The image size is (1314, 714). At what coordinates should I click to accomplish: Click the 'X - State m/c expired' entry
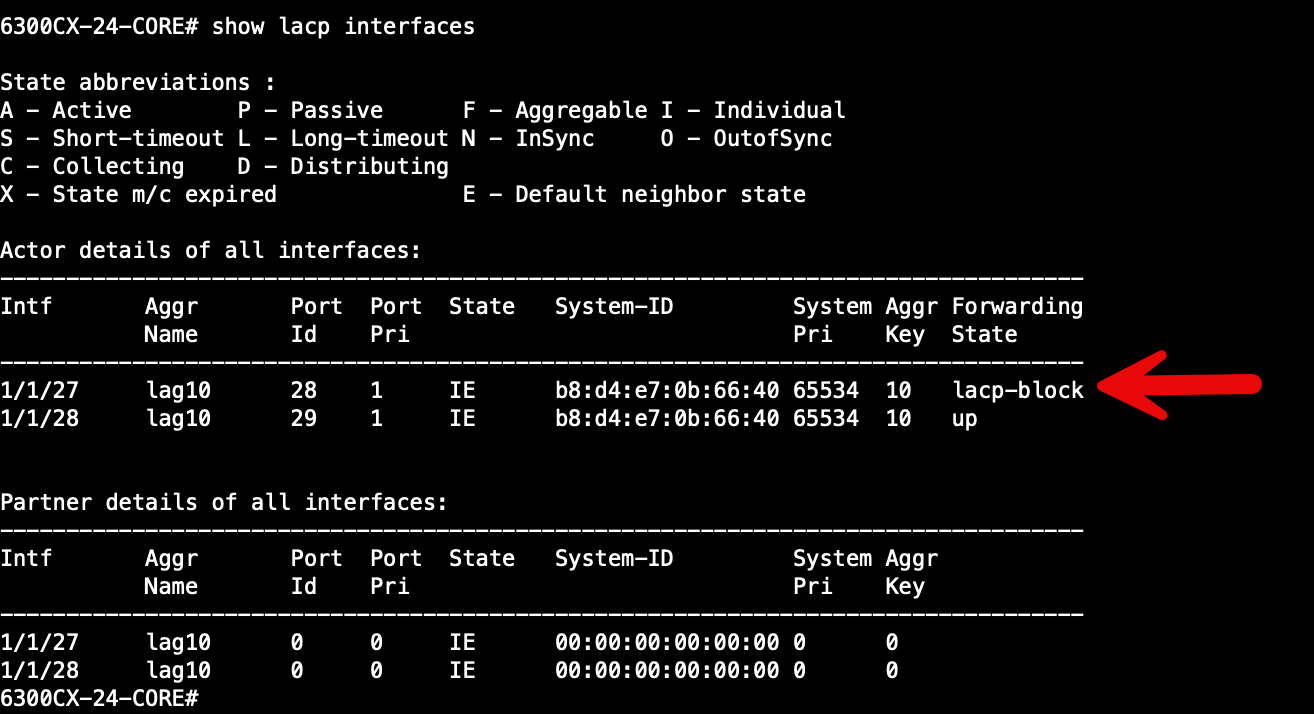coord(138,194)
